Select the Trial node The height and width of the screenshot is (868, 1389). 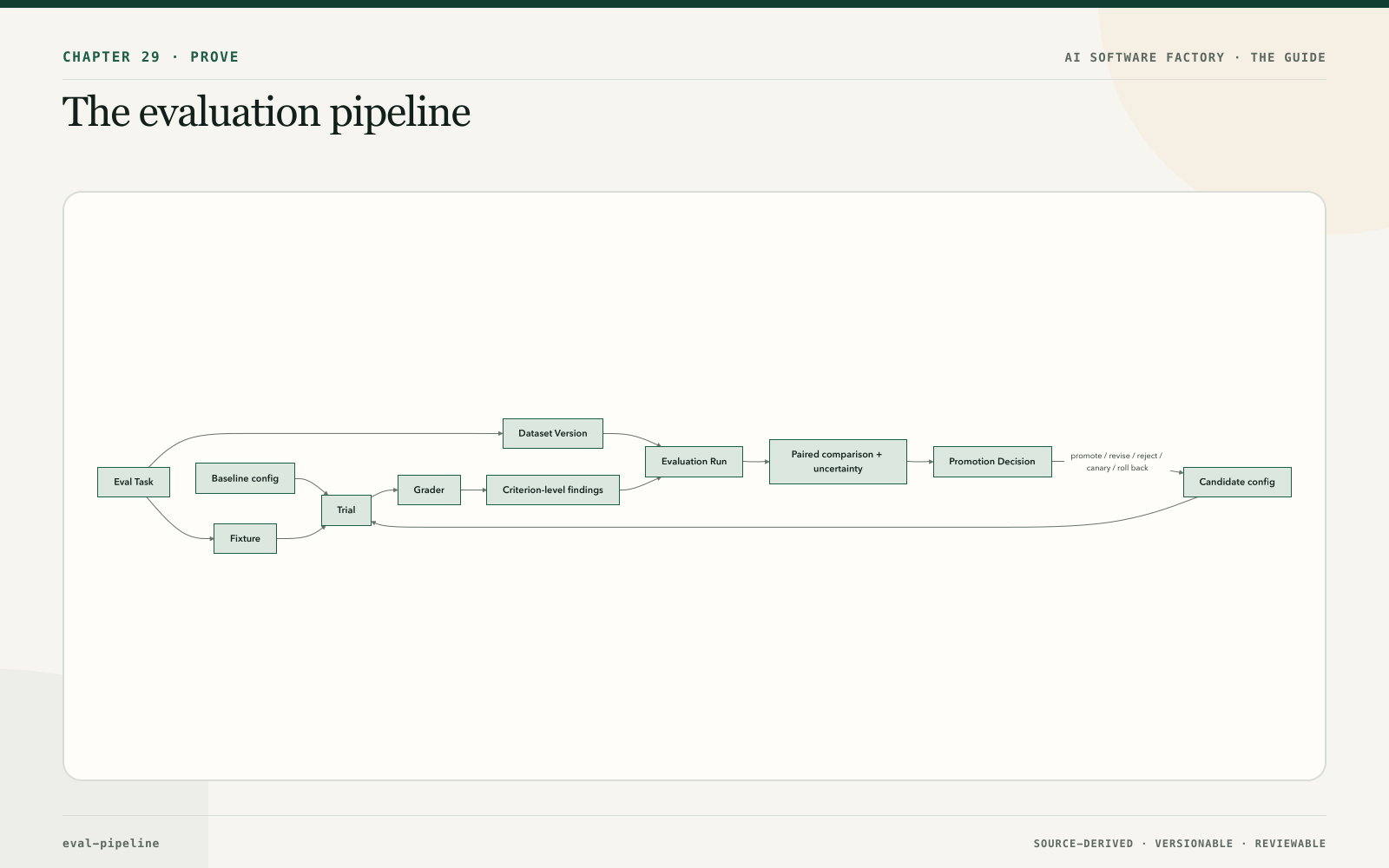346,510
